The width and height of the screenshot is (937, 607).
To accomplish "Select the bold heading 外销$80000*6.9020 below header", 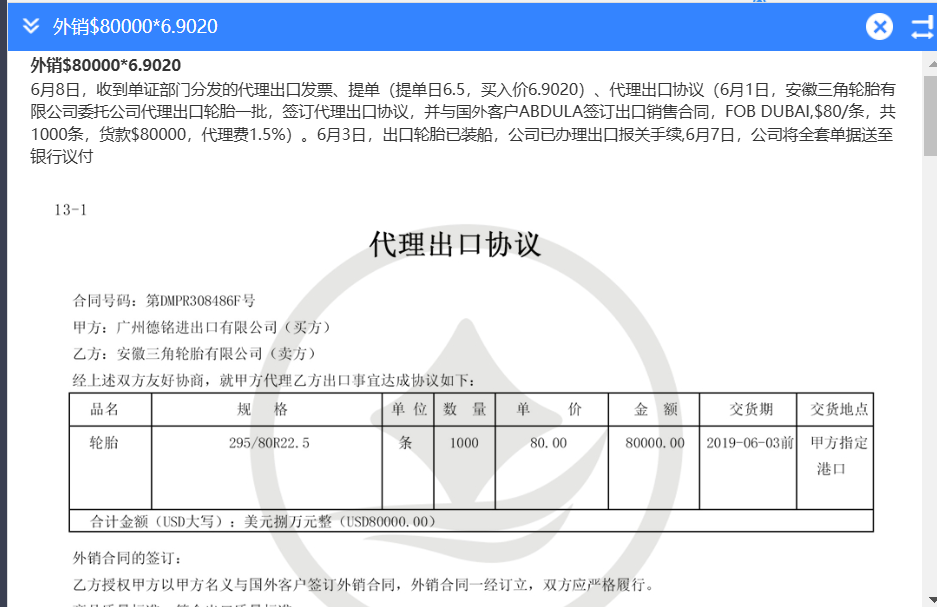I will pos(106,65).
